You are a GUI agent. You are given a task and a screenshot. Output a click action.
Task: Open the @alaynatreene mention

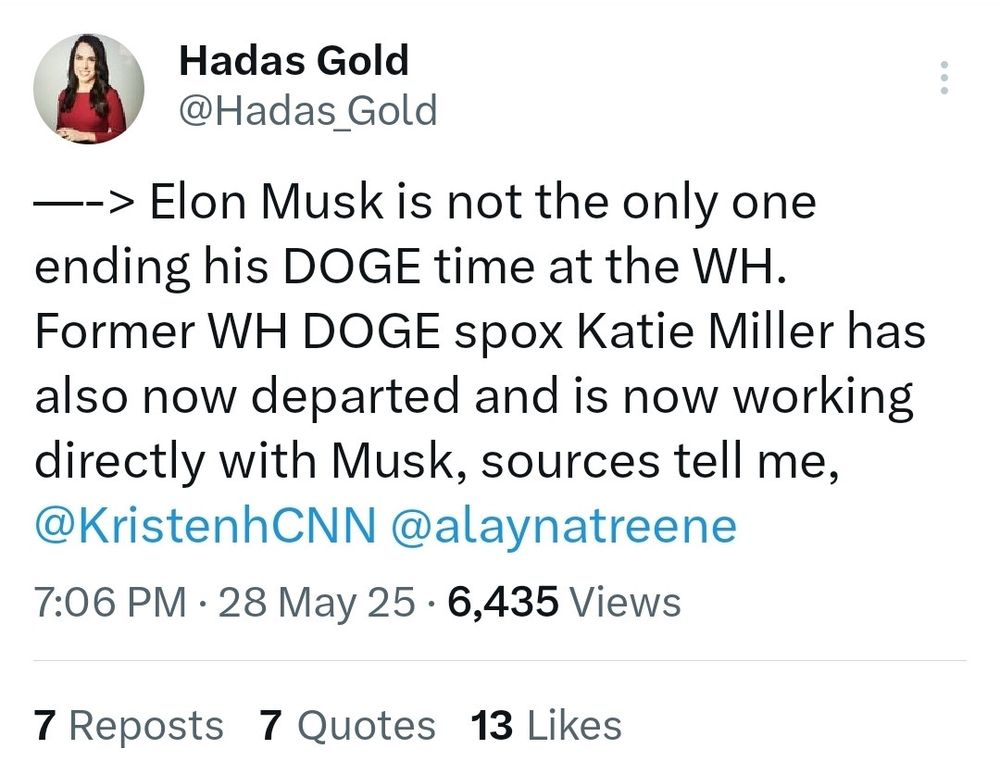[564, 526]
